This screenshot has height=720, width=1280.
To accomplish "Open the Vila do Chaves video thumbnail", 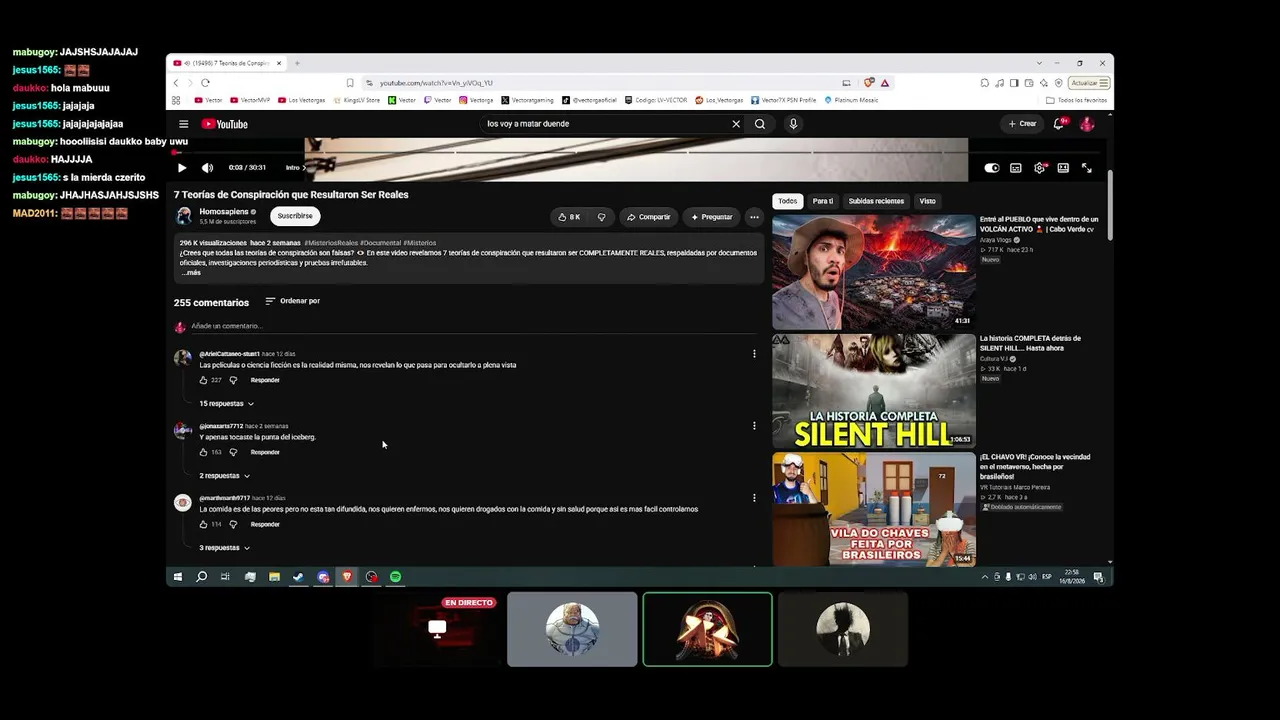I will click(874, 509).
